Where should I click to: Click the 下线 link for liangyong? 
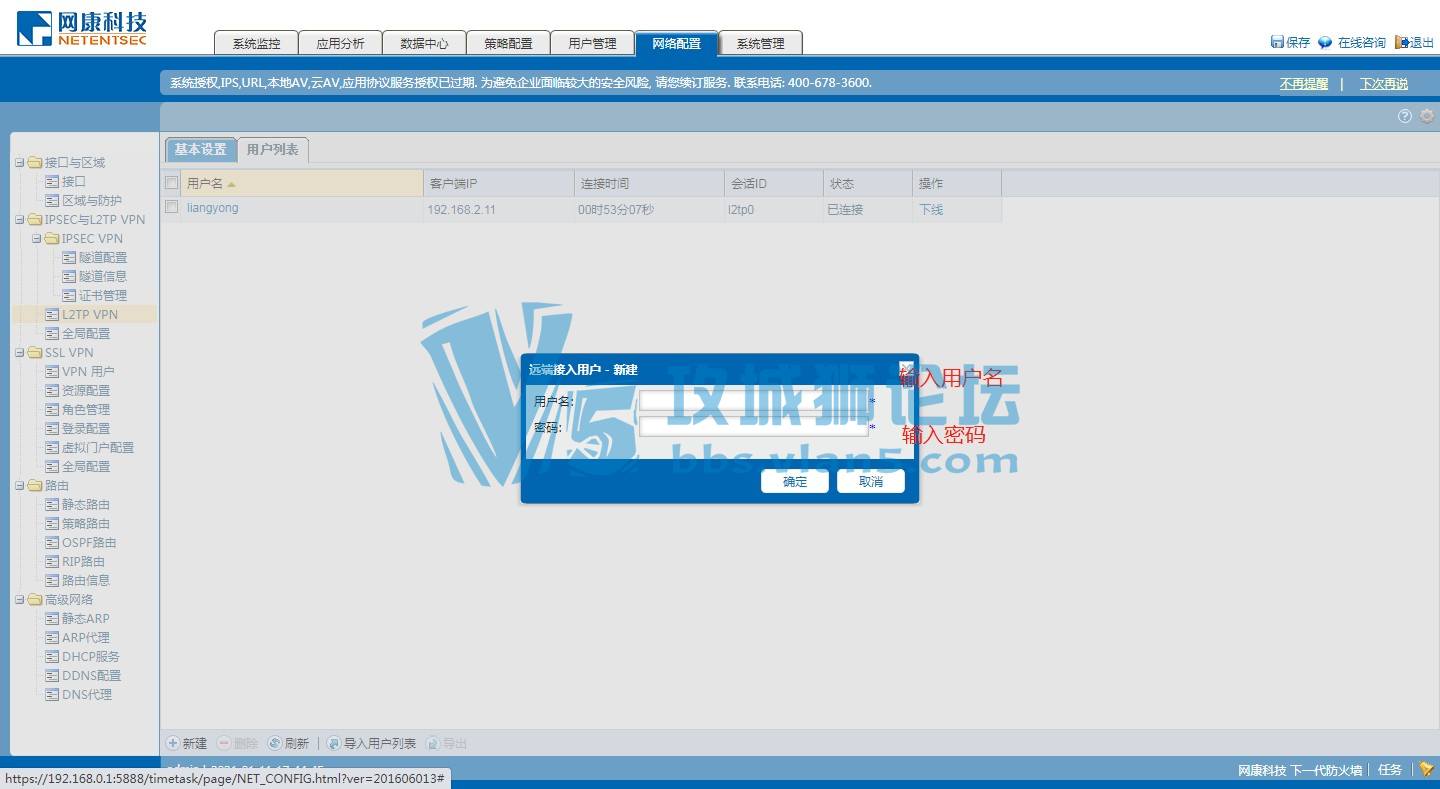click(931, 210)
